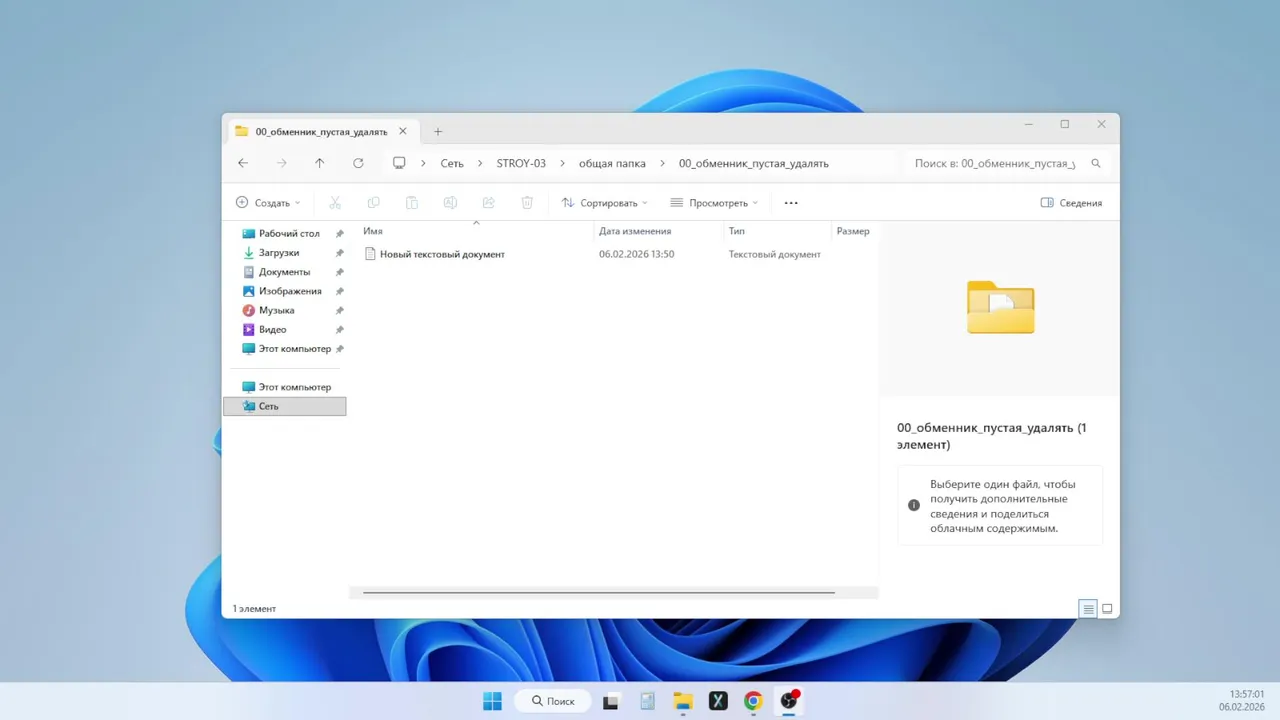
Task: Go forward with the right arrow
Action: pyautogui.click(x=282, y=163)
